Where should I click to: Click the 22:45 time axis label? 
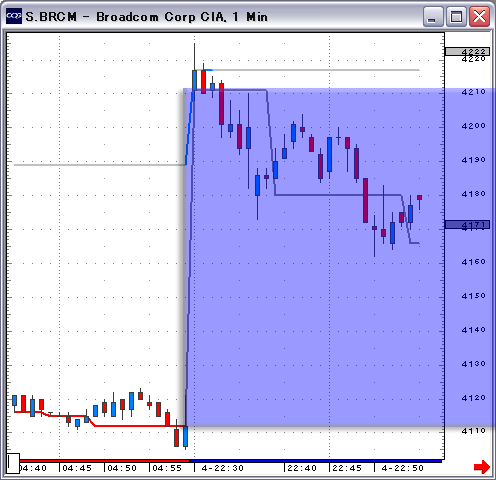point(347,468)
